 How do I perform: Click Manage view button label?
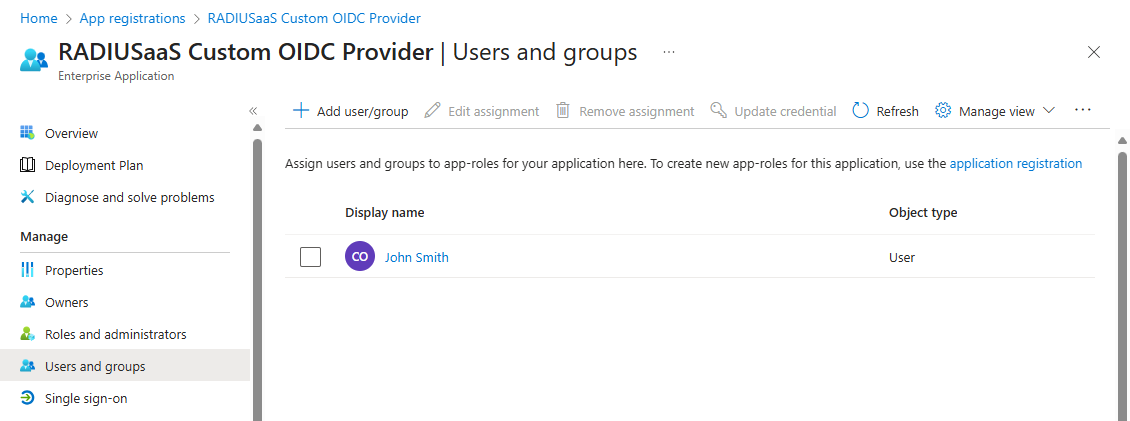tap(997, 111)
